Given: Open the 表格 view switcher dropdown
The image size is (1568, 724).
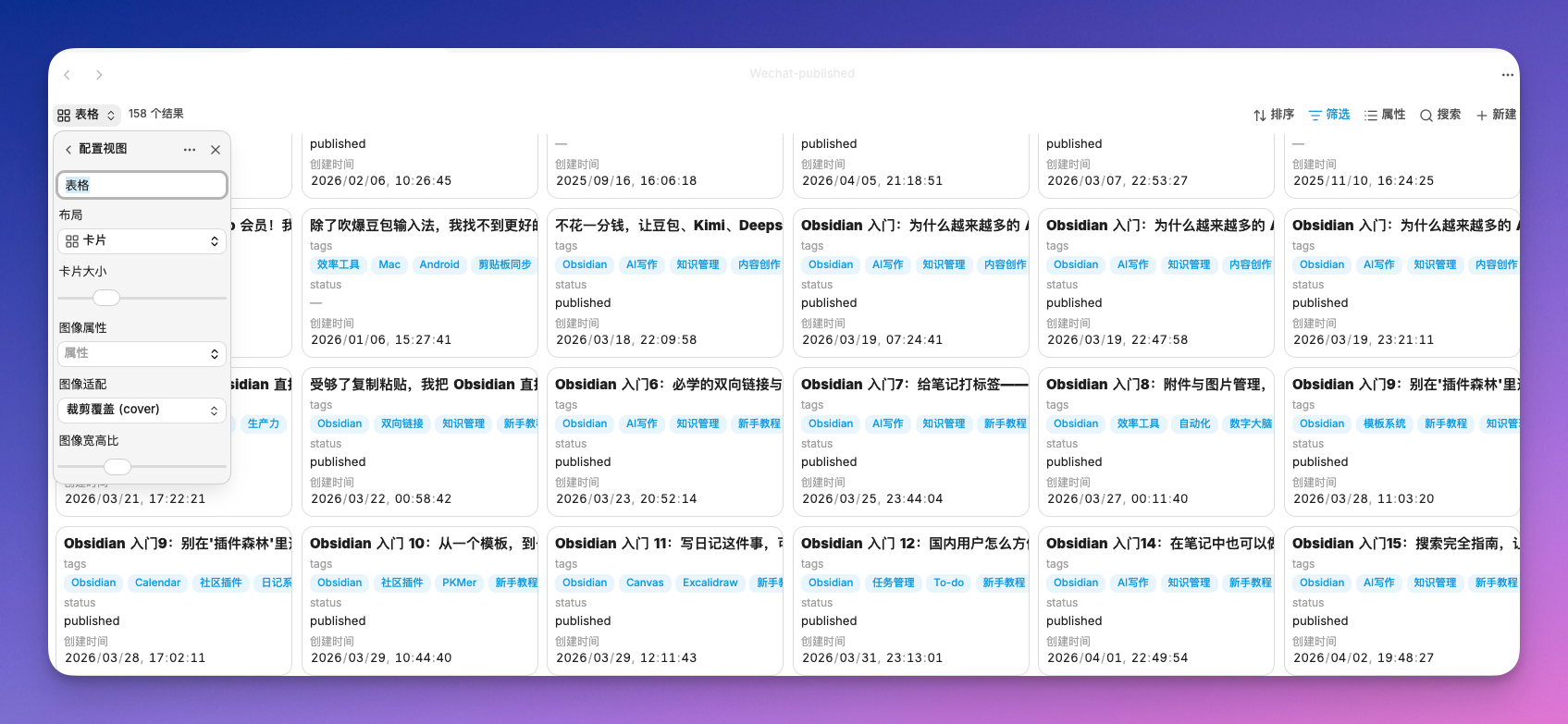Looking at the screenshot, I should pos(87,115).
